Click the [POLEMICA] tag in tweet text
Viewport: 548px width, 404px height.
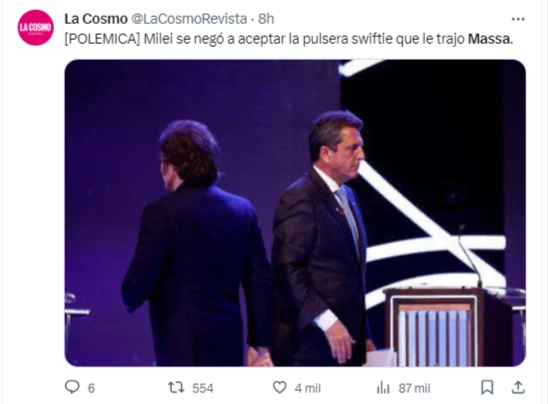(x=102, y=39)
